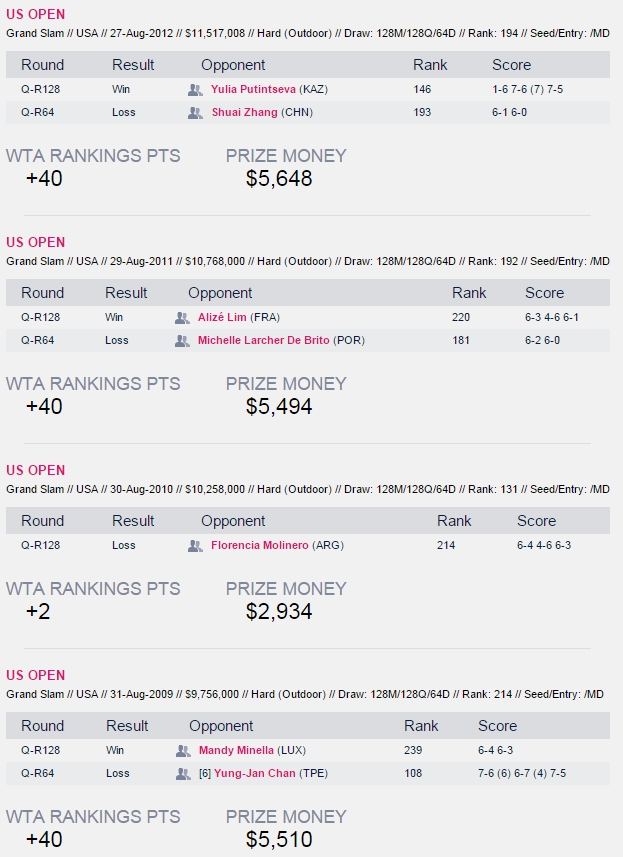Open the 2011 US OPEN tournament title

tap(36, 242)
